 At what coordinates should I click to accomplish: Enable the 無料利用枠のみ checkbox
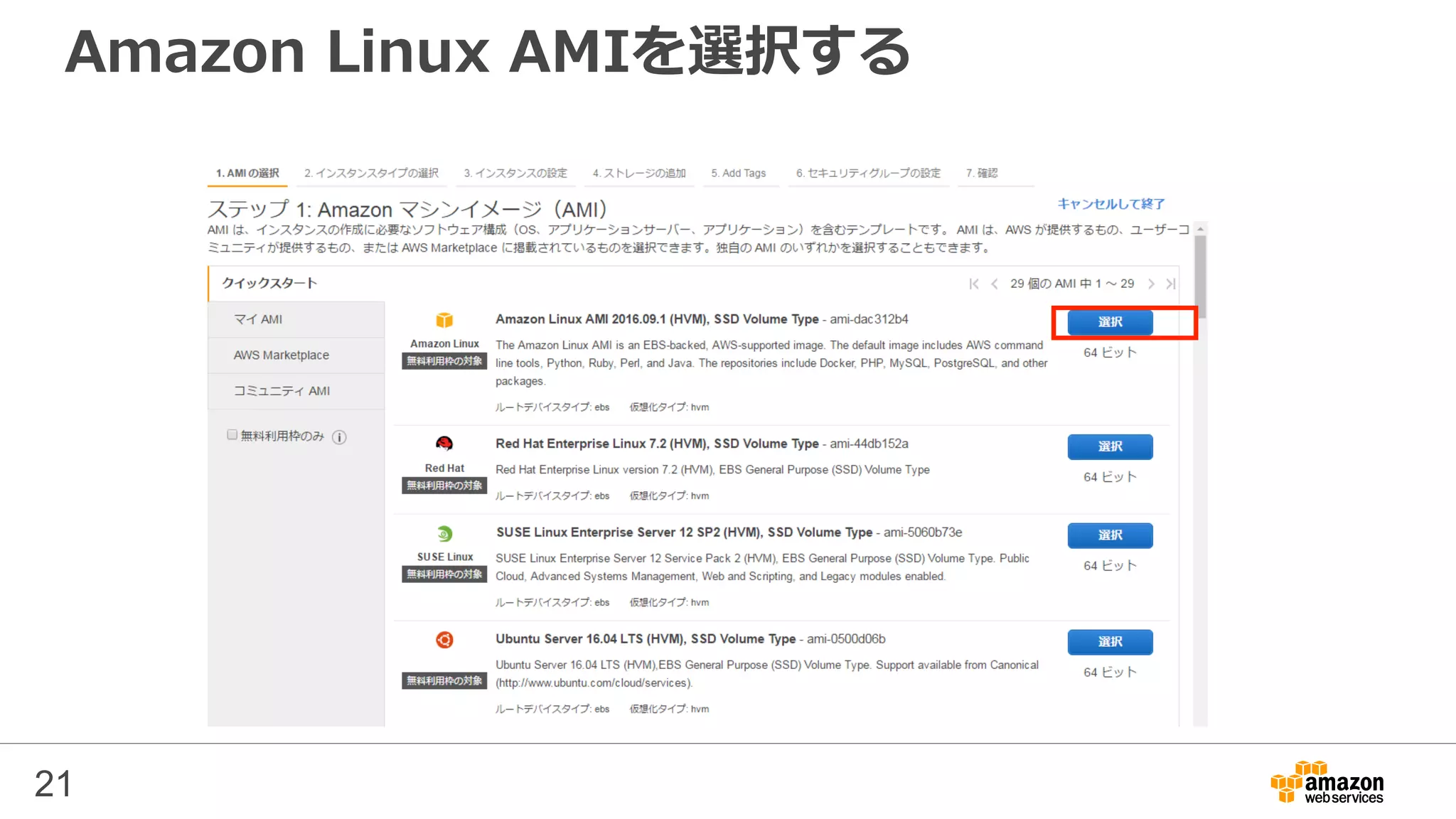coord(232,434)
